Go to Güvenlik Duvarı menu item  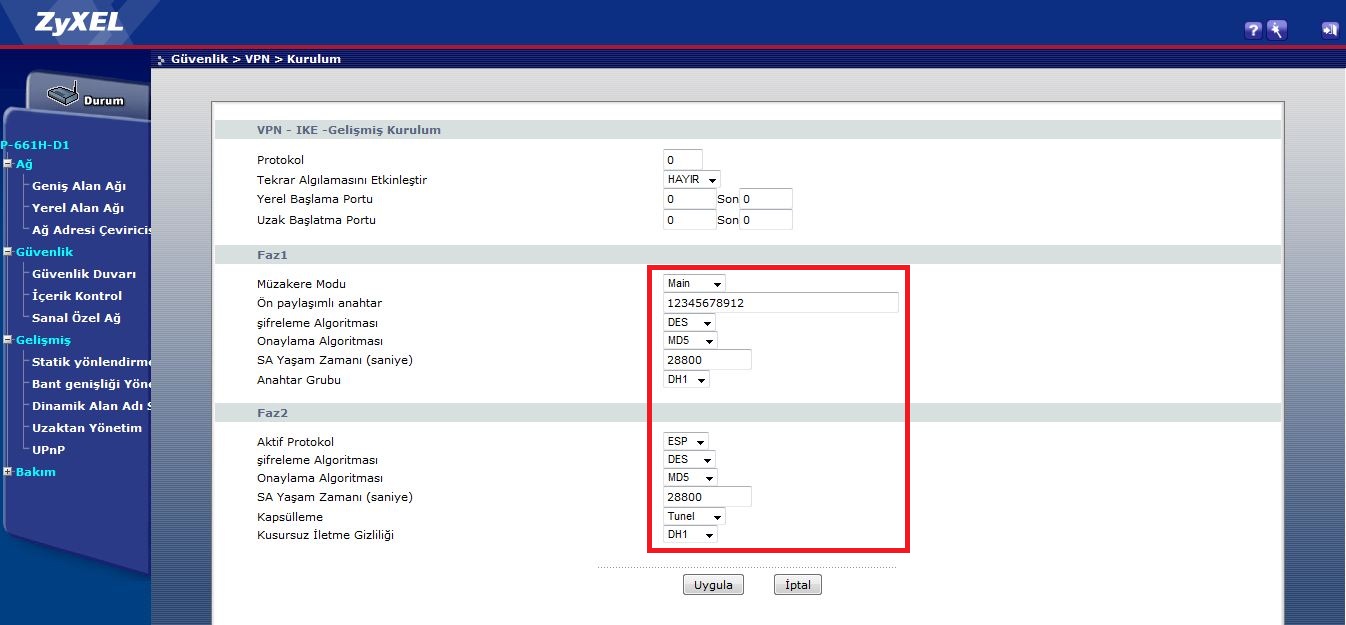pyautogui.click(x=84, y=274)
